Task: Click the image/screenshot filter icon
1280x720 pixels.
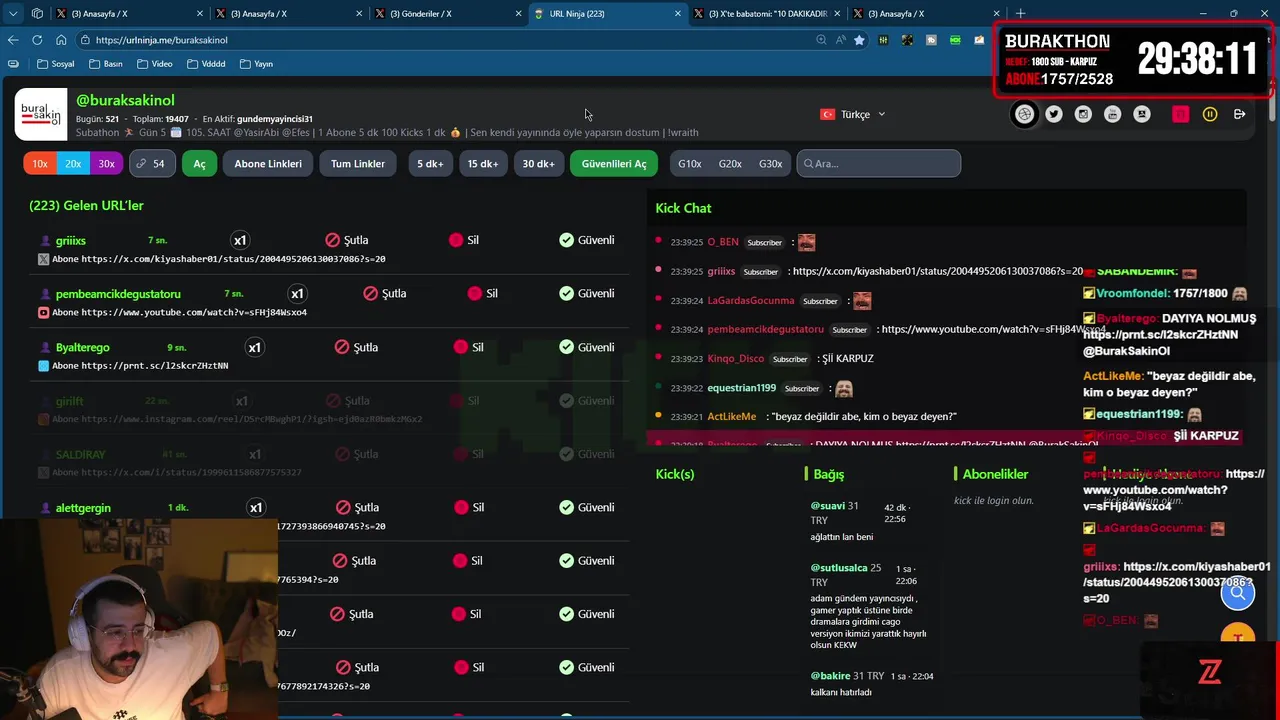Action: (x=1142, y=114)
